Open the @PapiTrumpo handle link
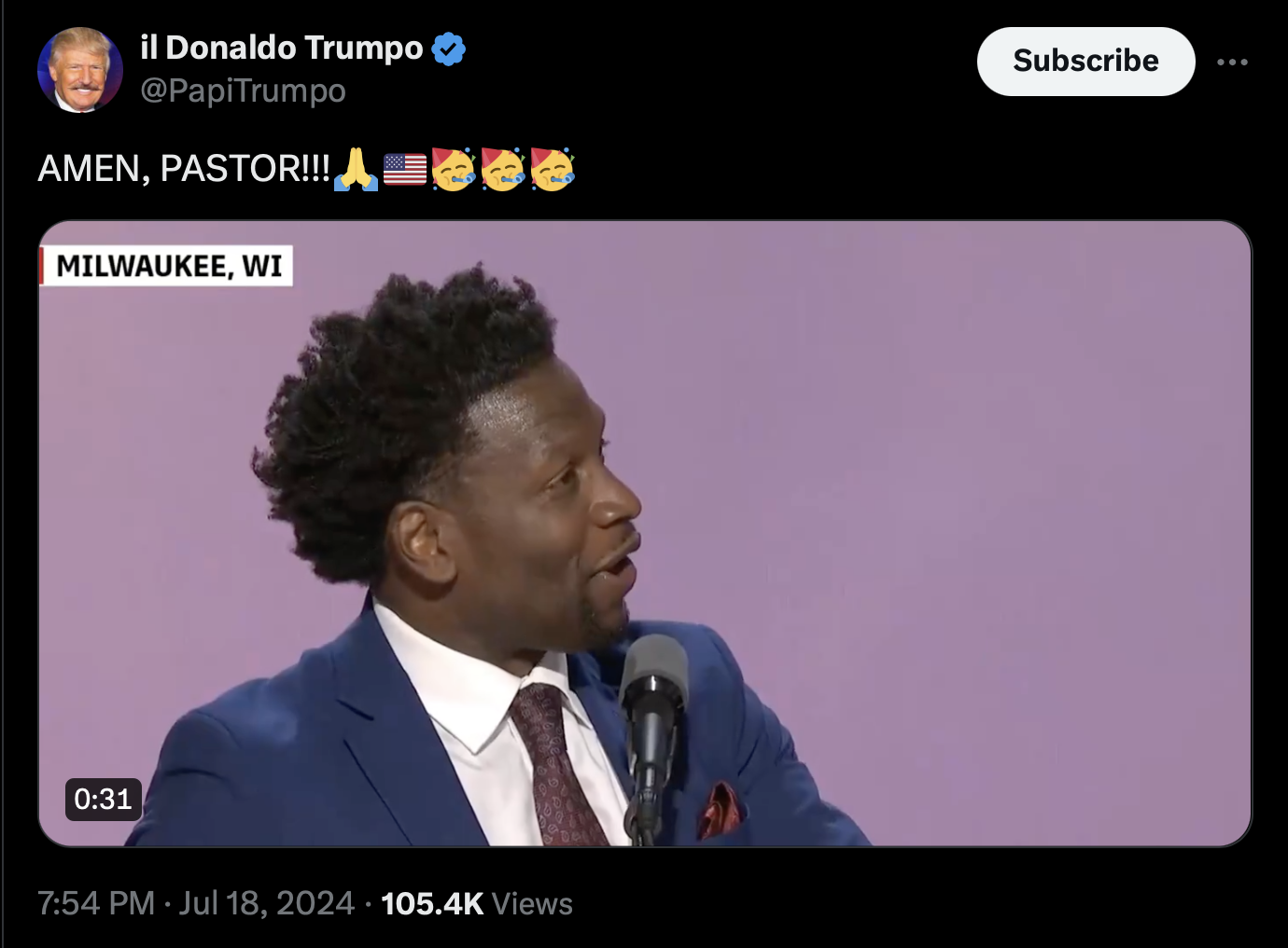 pyautogui.click(x=243, y=91)
